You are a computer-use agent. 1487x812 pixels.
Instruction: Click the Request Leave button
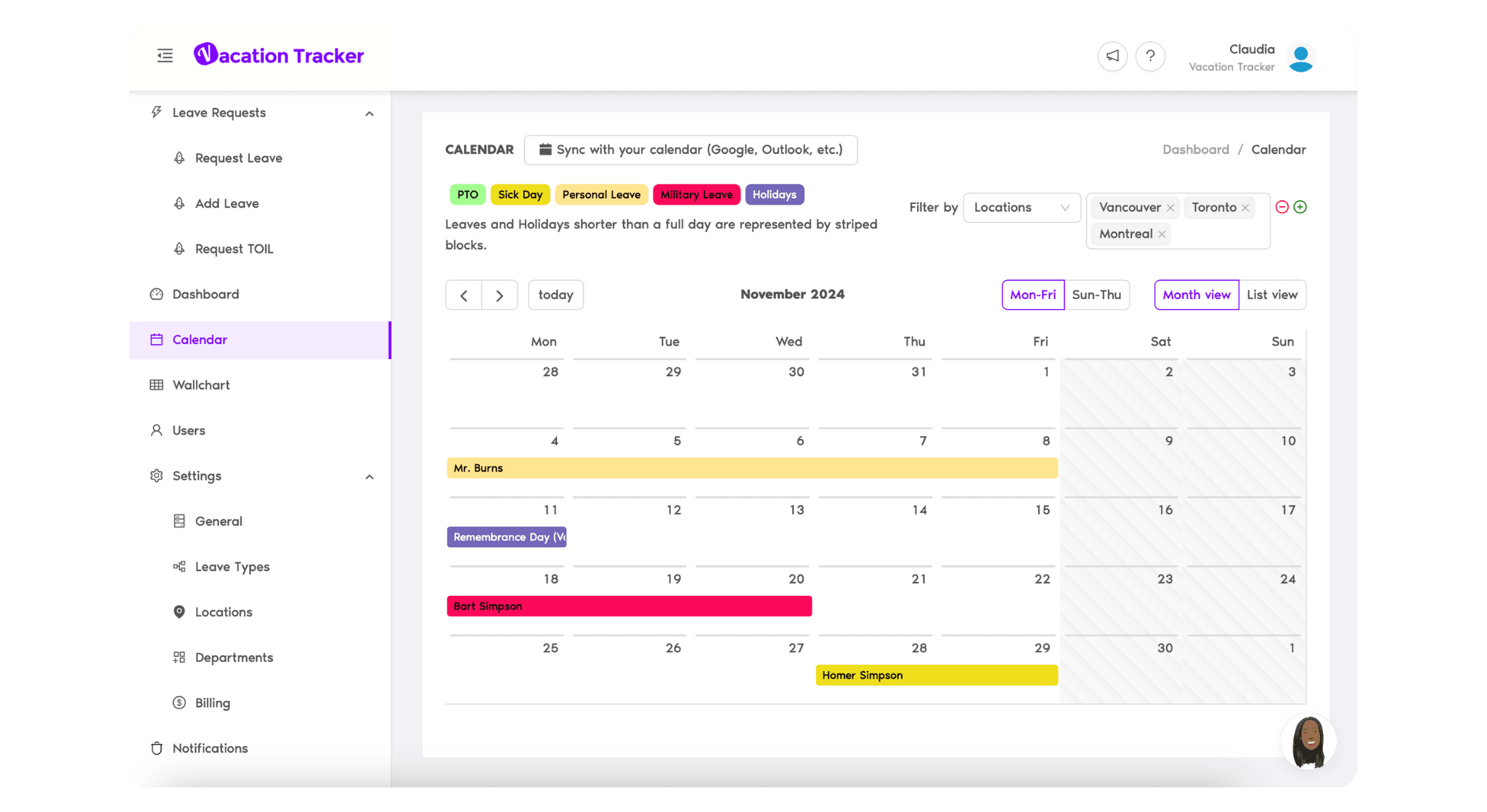(x=237, y=158)
